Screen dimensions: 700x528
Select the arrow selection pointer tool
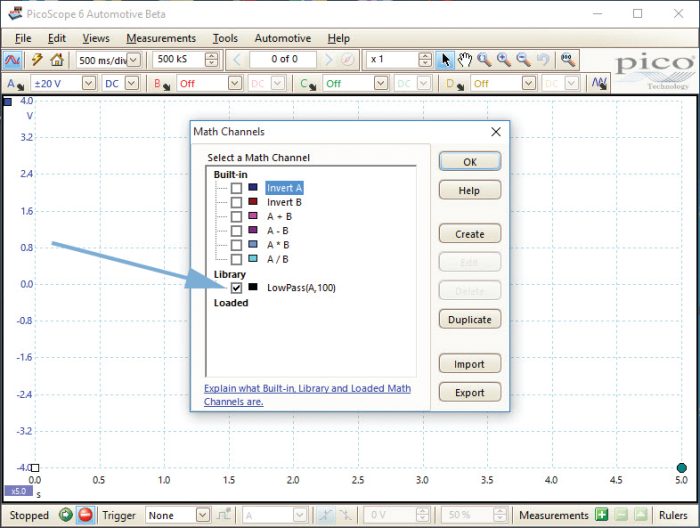pos(445,59)
